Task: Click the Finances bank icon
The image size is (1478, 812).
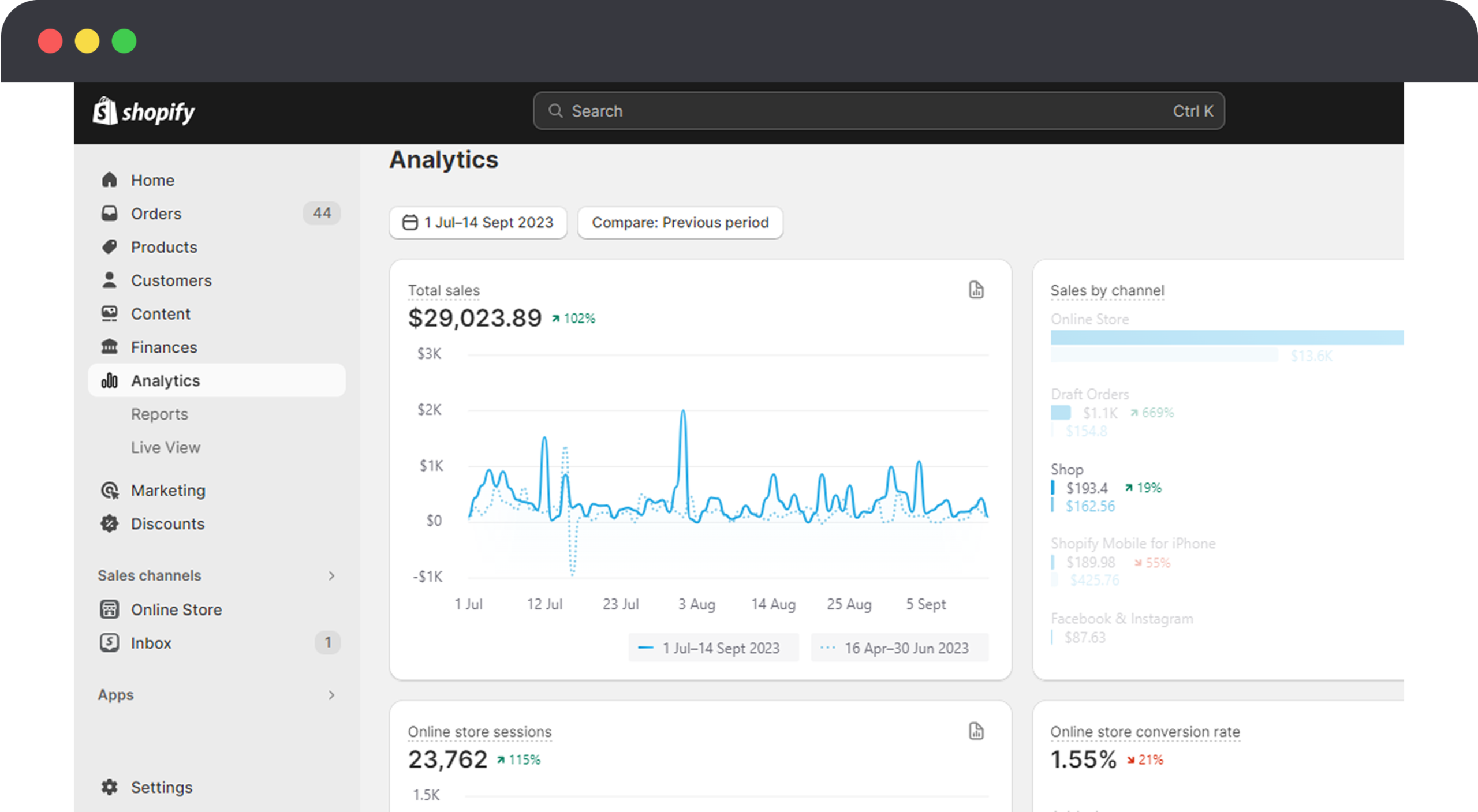Action: [109, 347]
